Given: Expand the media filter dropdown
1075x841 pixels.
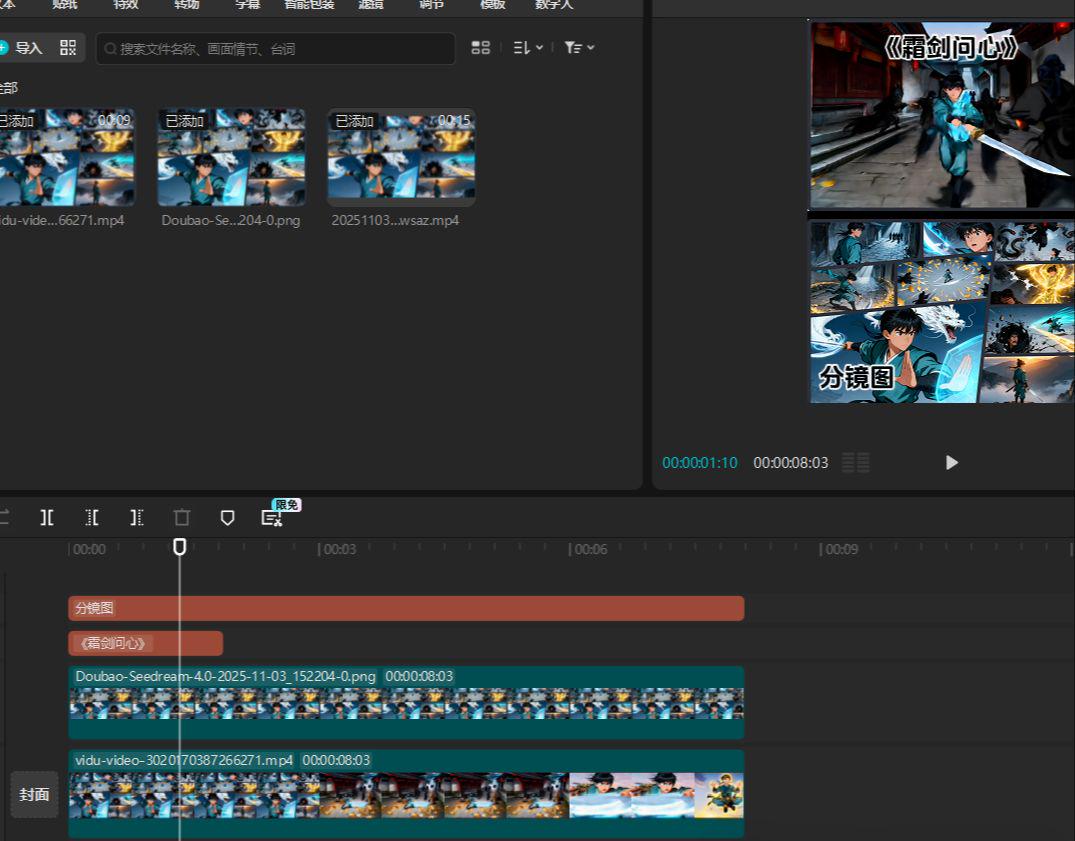Looking at the screenshot, I should (x=578, y=48).
